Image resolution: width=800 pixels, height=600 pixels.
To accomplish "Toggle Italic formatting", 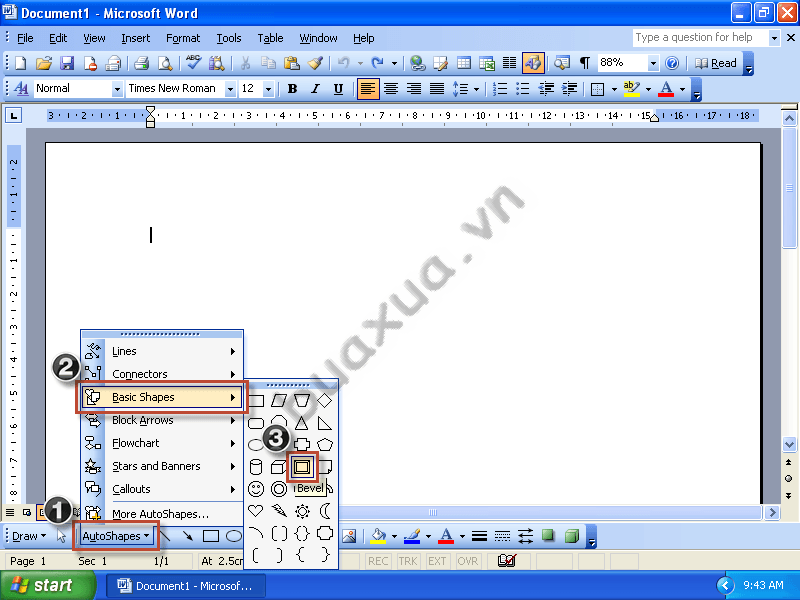I will pyautogui.click(x=315, y=89).
